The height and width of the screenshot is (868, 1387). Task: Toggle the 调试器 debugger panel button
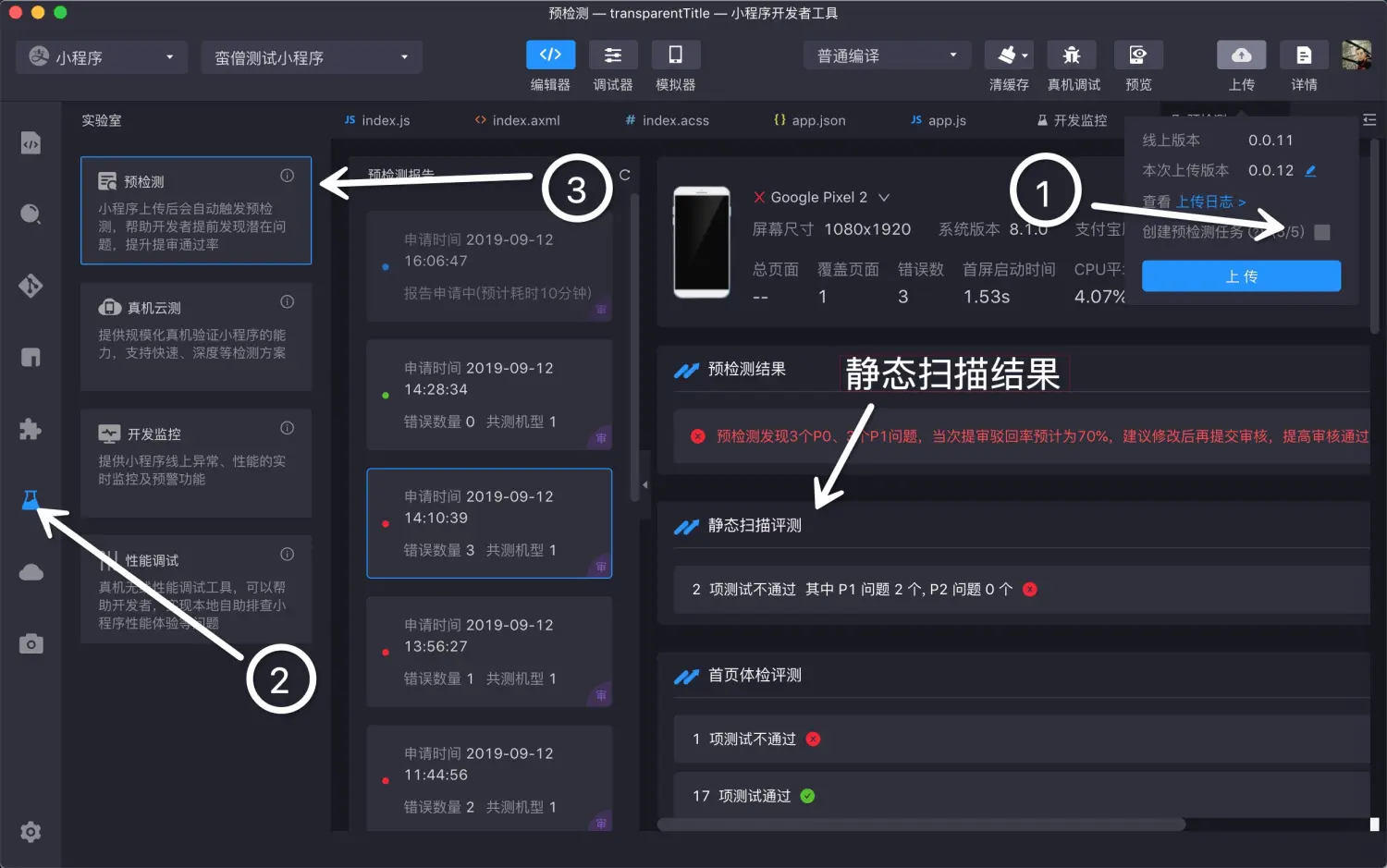point(613,55)
